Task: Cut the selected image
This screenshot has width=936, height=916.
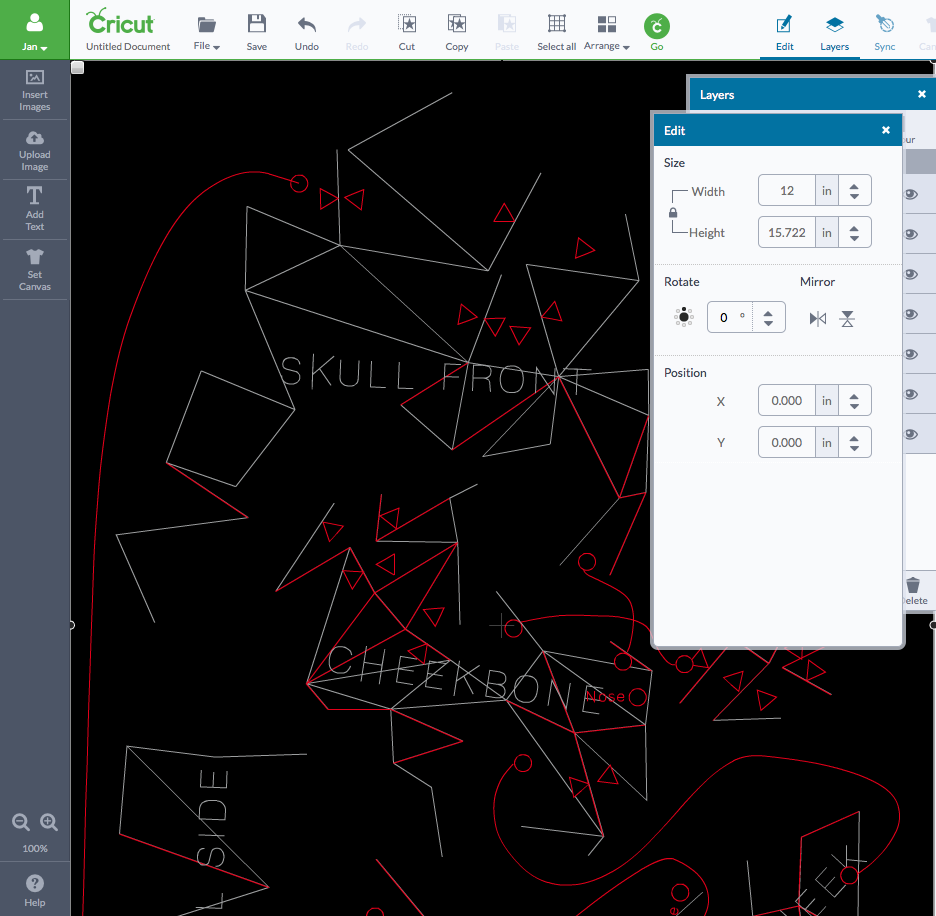Action: point(407,33)
